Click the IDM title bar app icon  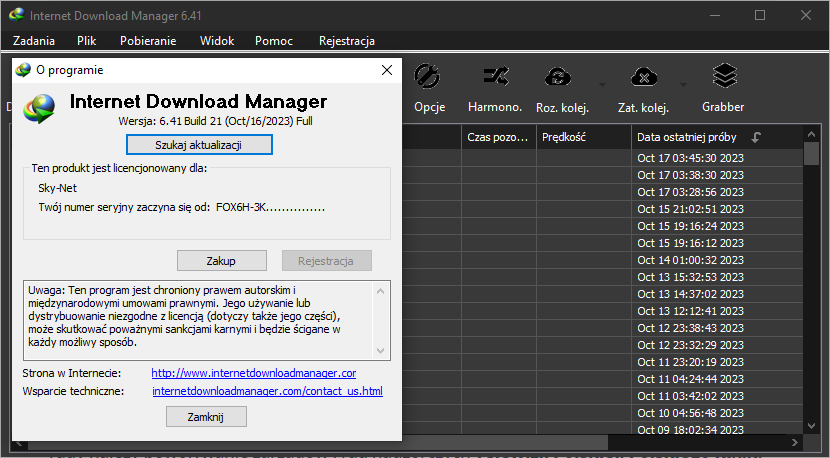click(x=16, y=14)
